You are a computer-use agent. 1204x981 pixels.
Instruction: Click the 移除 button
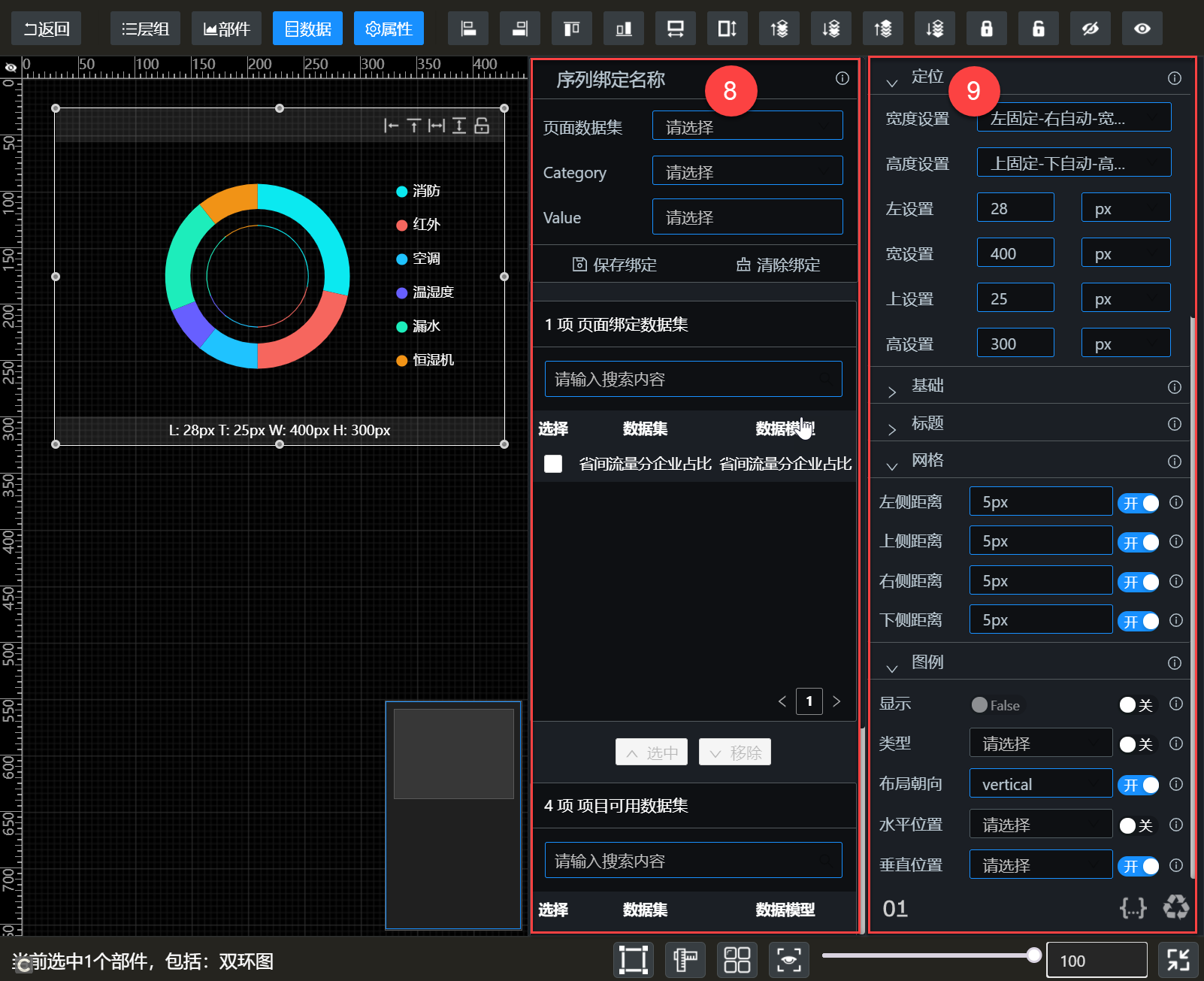tap(735, 752)
